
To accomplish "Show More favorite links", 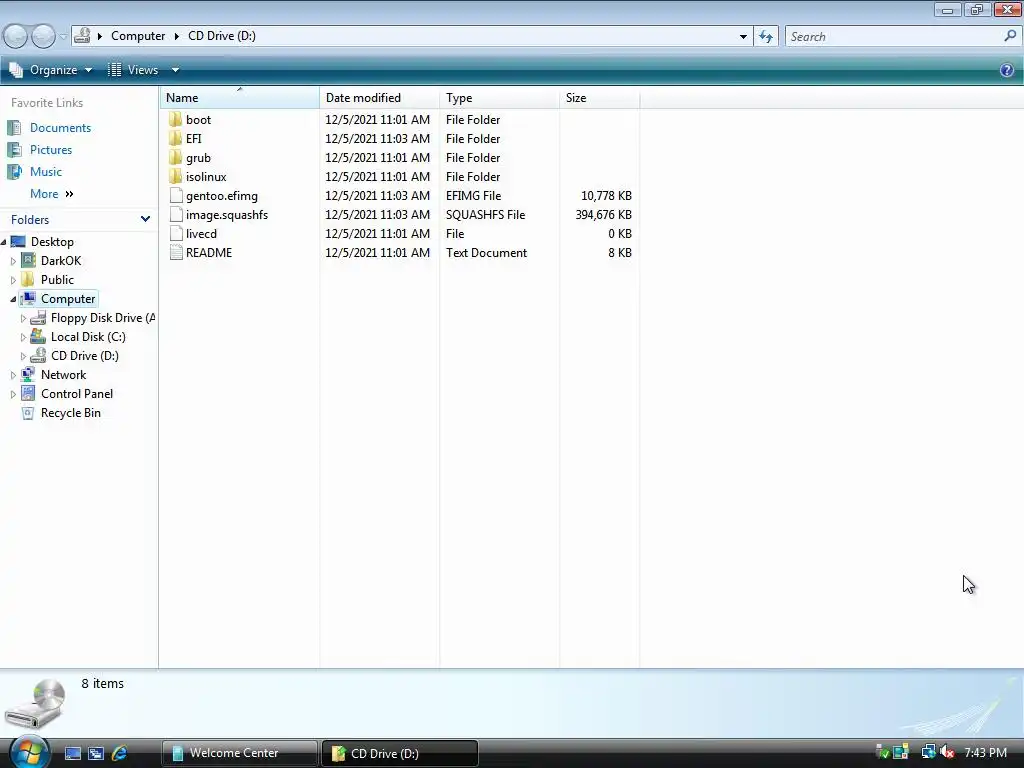I will coord(52,194).
